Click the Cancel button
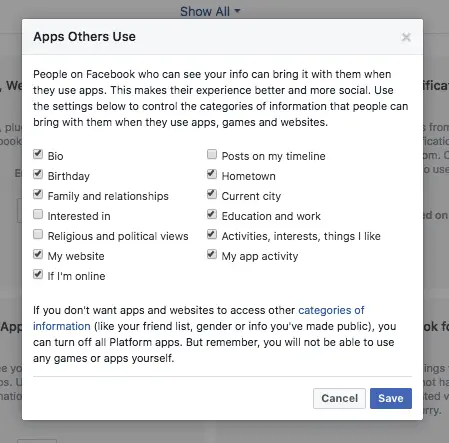The width and height of the screenshot is (449, 443). [x=339, y=398]
